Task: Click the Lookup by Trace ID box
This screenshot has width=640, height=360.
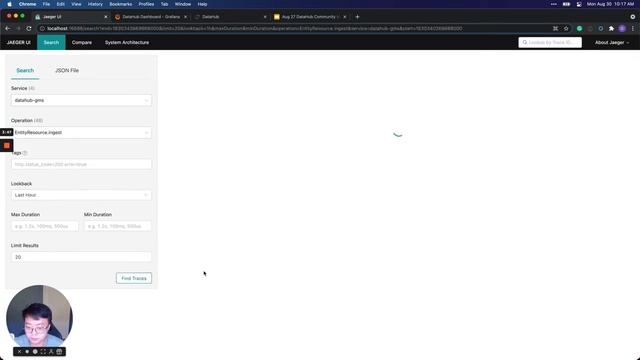Action: 550,42
